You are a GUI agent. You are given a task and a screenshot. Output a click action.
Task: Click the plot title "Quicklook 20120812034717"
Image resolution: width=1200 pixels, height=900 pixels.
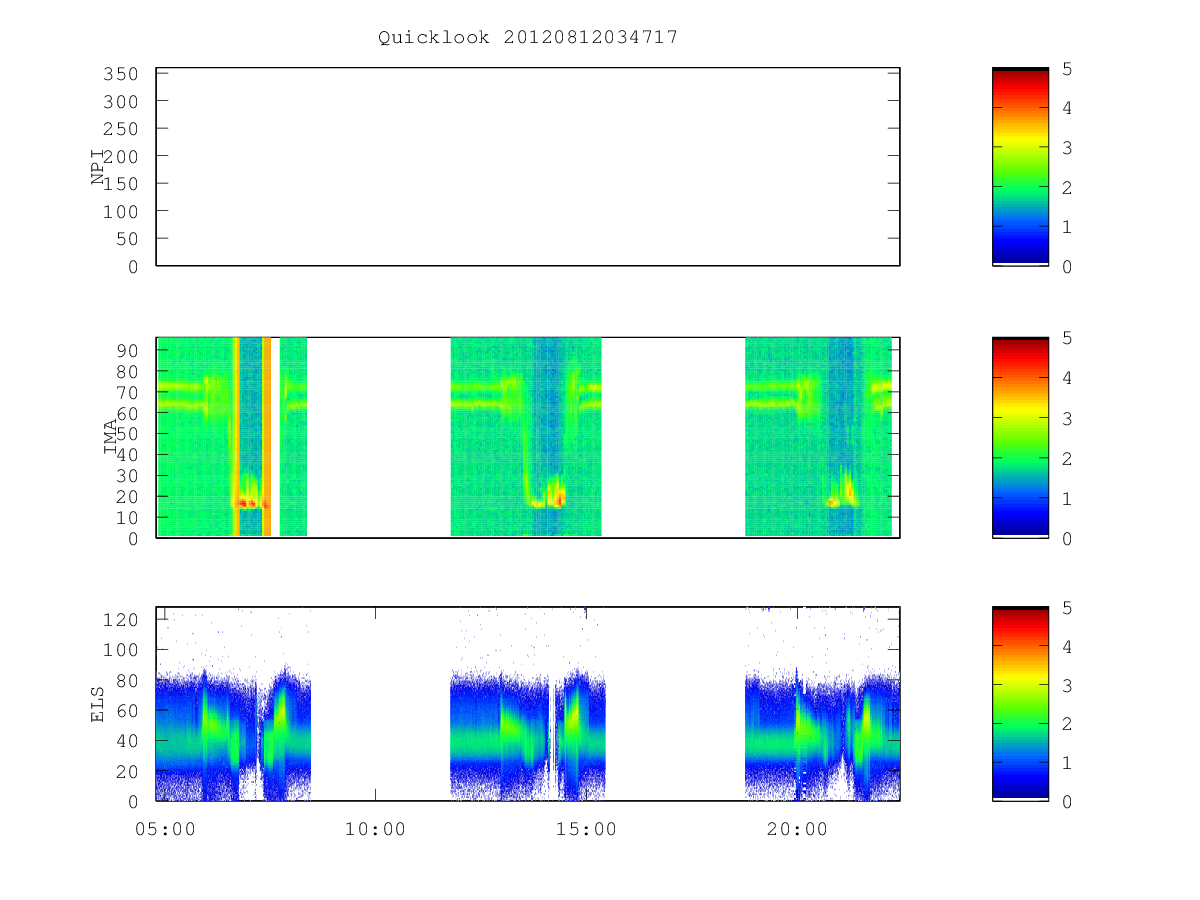pos(528,38)
